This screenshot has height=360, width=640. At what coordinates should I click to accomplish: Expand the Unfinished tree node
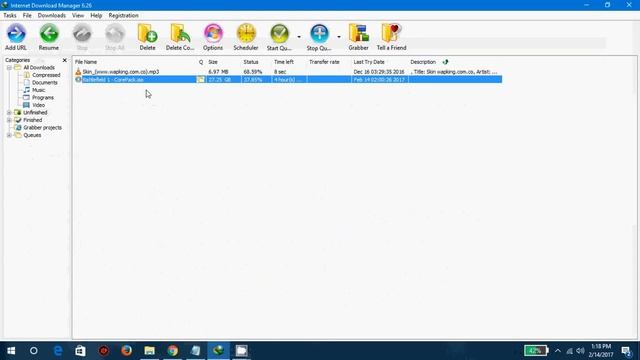coord(9,113)
